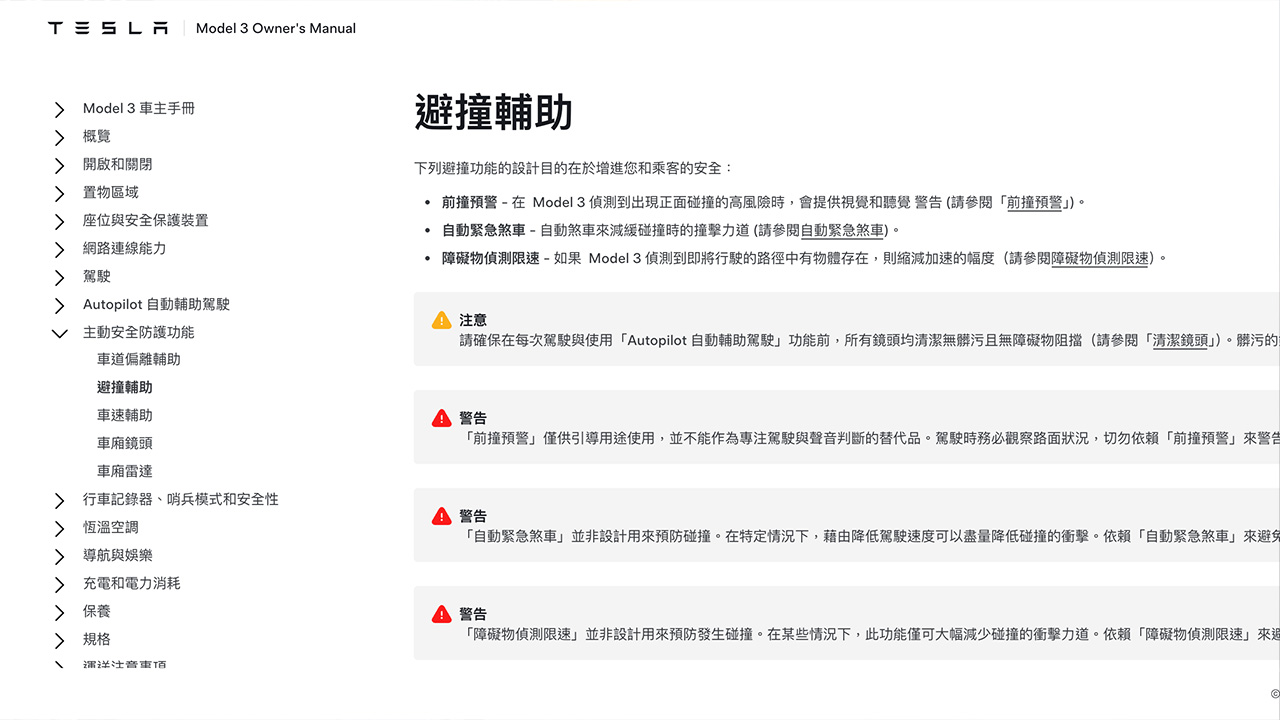Screen dimensions: 1280x720
Task: Expand the 概覽 section chevron
Action: (60, 137)
